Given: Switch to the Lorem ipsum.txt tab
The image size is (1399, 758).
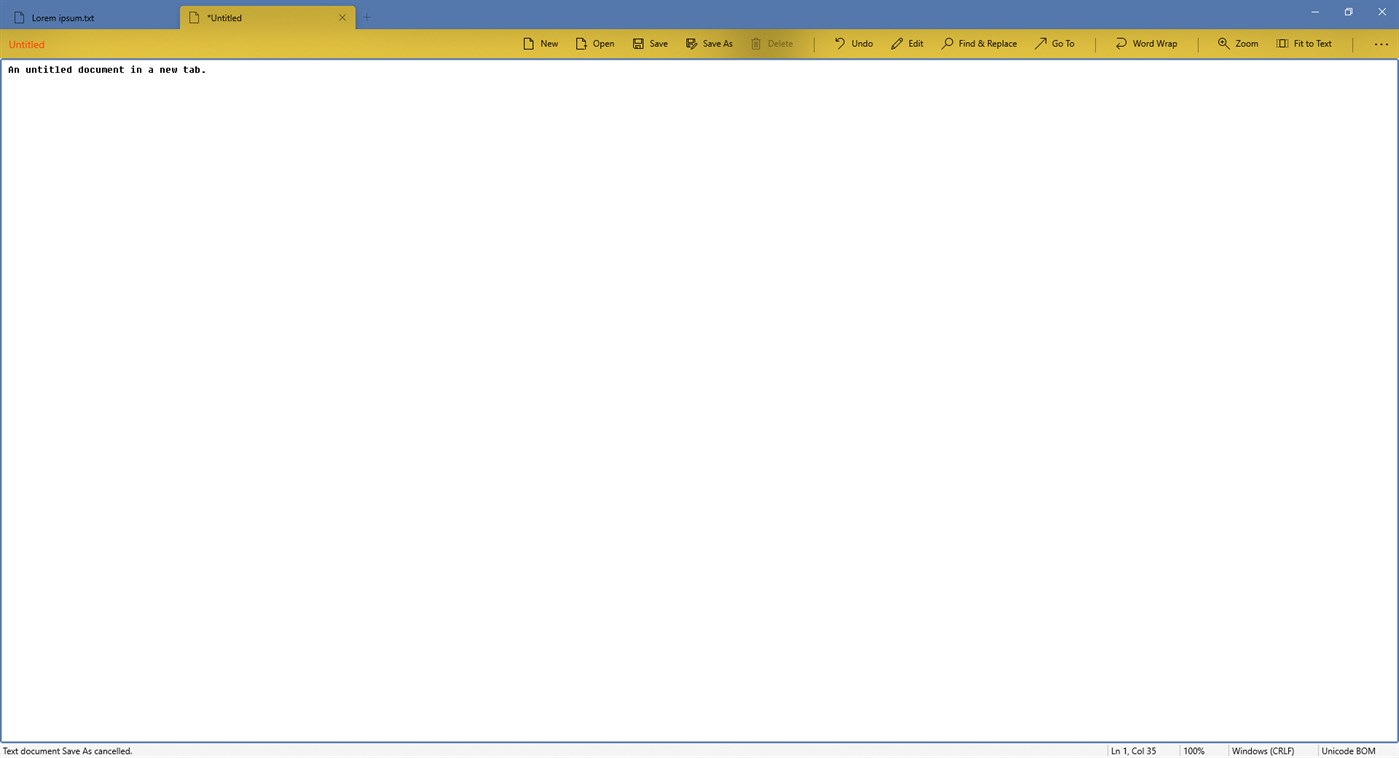Looking at the screenshot, I should 63,17.
